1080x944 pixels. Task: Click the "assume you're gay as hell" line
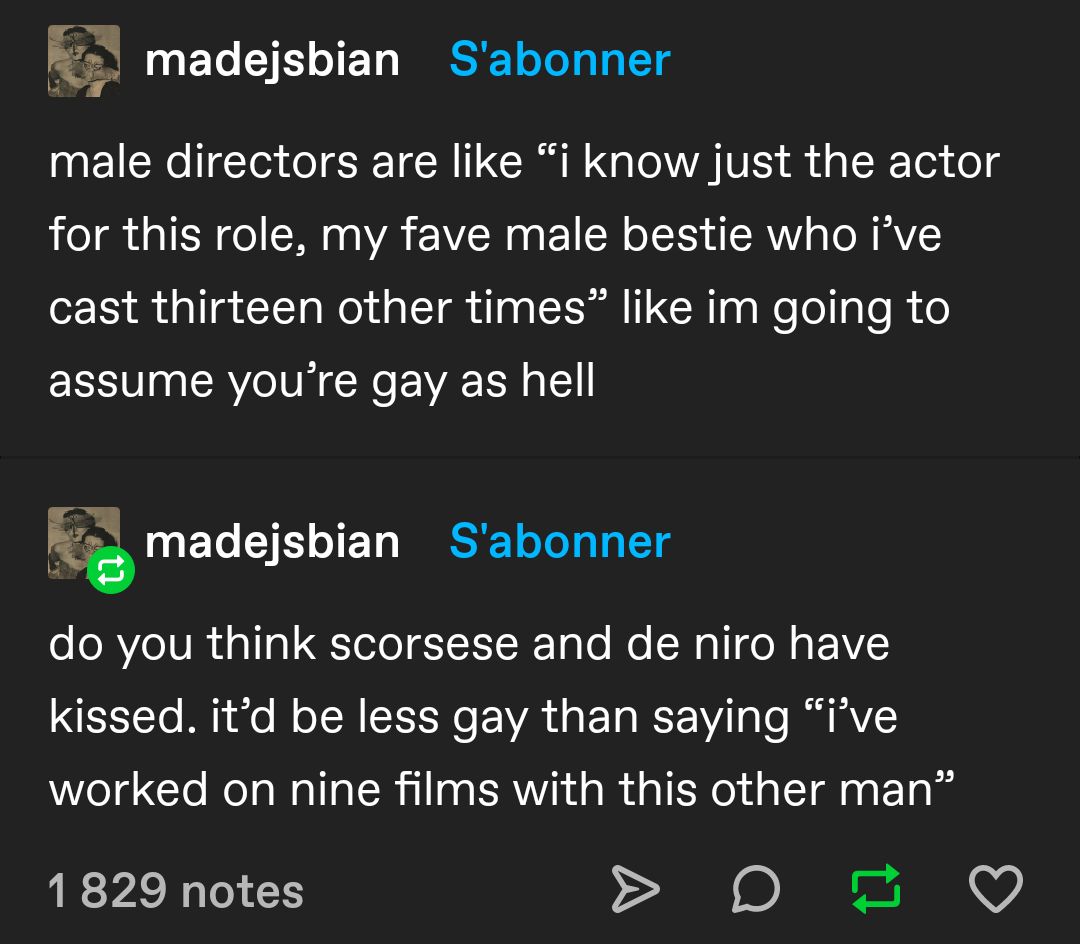click(322, 381)
